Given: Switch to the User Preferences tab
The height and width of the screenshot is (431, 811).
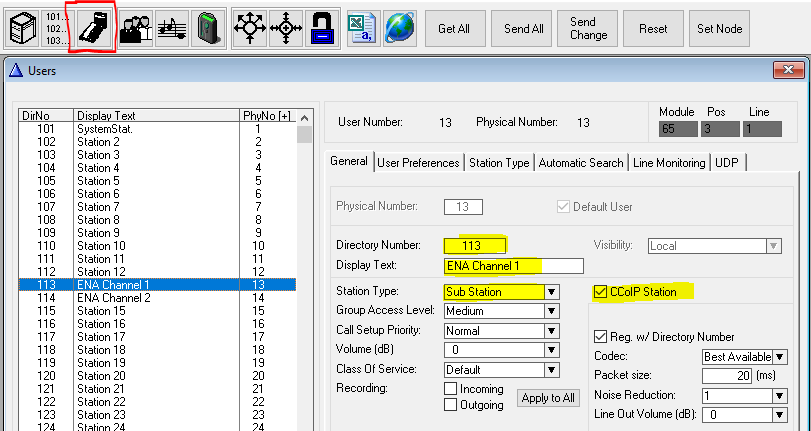Looking at the screenshot, I should coord(418,163).
